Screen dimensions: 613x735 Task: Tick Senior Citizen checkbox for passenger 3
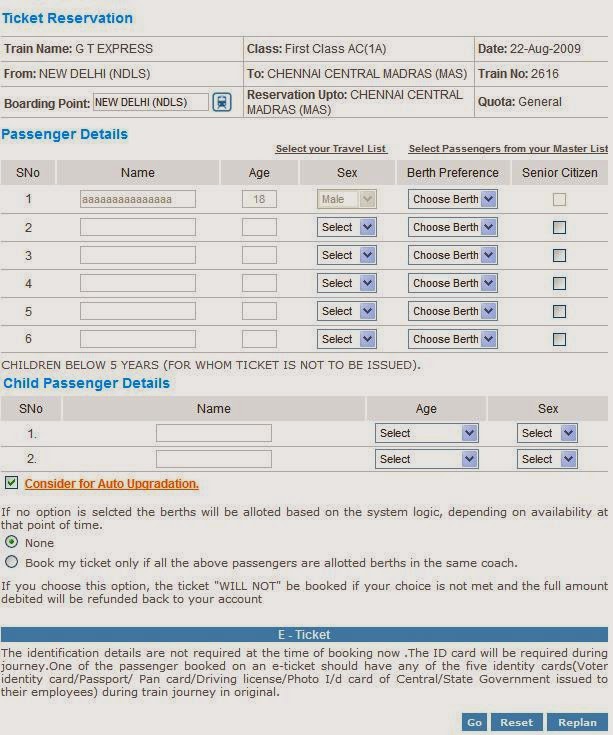click(559, 255)
